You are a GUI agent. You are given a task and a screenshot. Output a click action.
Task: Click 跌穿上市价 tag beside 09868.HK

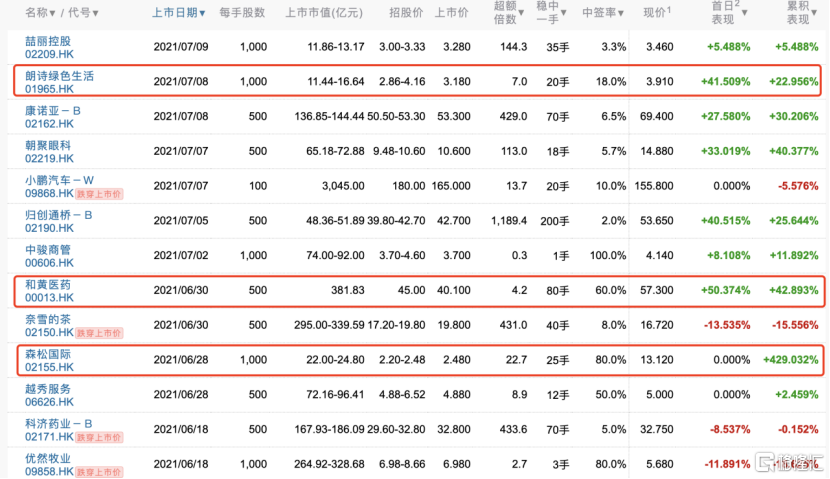[99, 194]
